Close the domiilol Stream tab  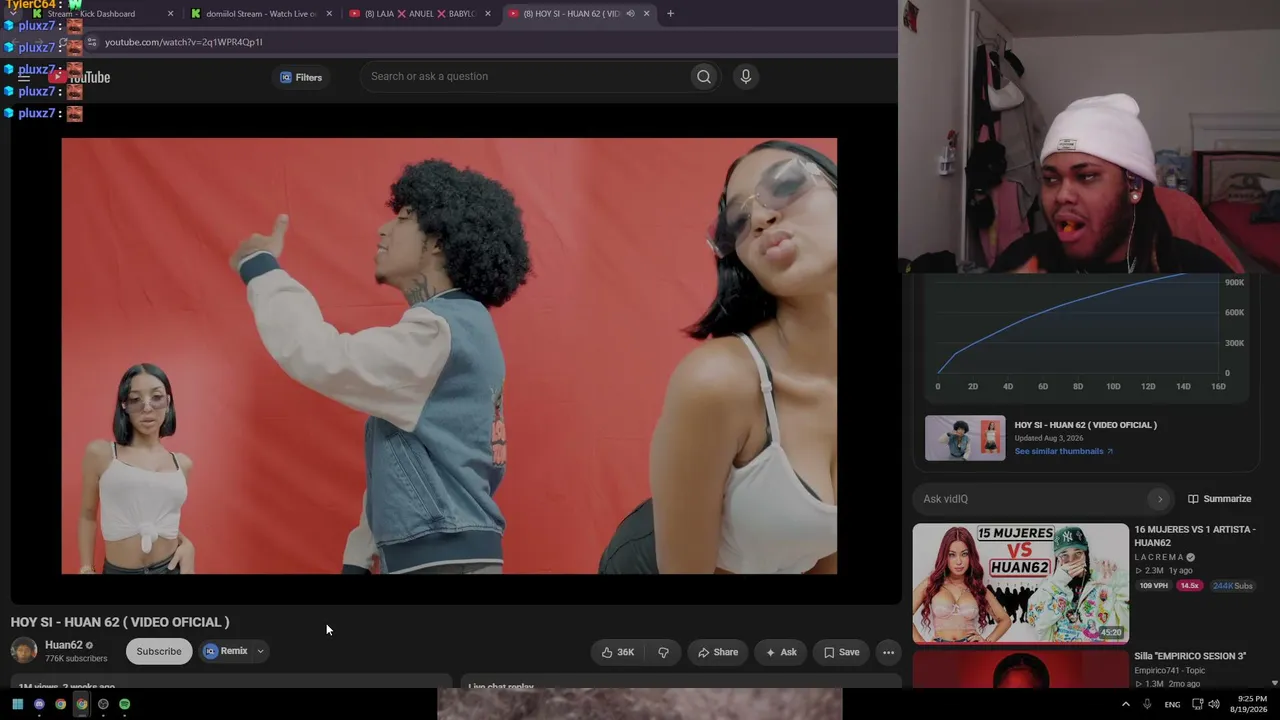[329, 14]
